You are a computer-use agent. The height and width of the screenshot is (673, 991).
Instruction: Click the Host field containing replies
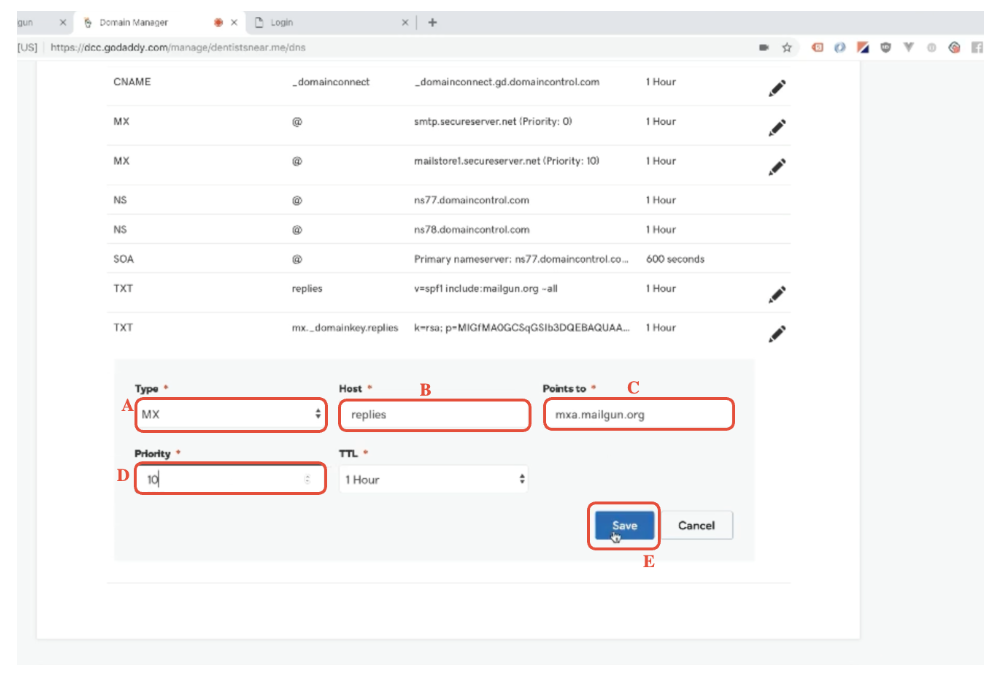(434, 414)
